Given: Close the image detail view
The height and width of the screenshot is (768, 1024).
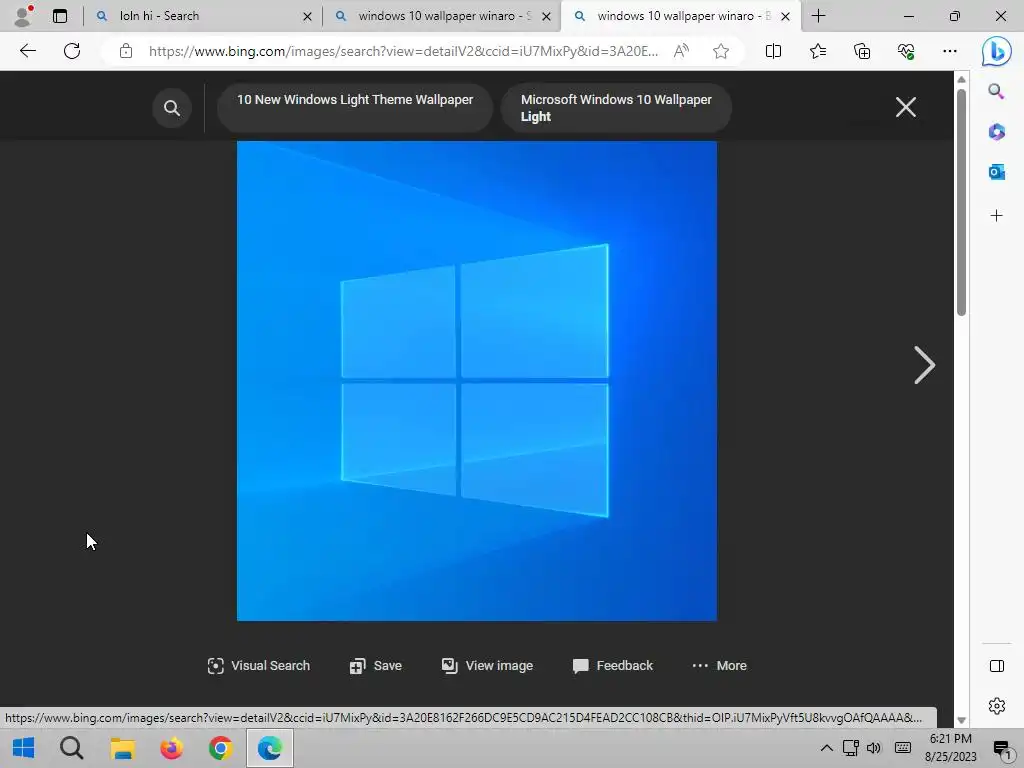Looking at the screenshot, I should pyautogui.click(x=906, y=107).
